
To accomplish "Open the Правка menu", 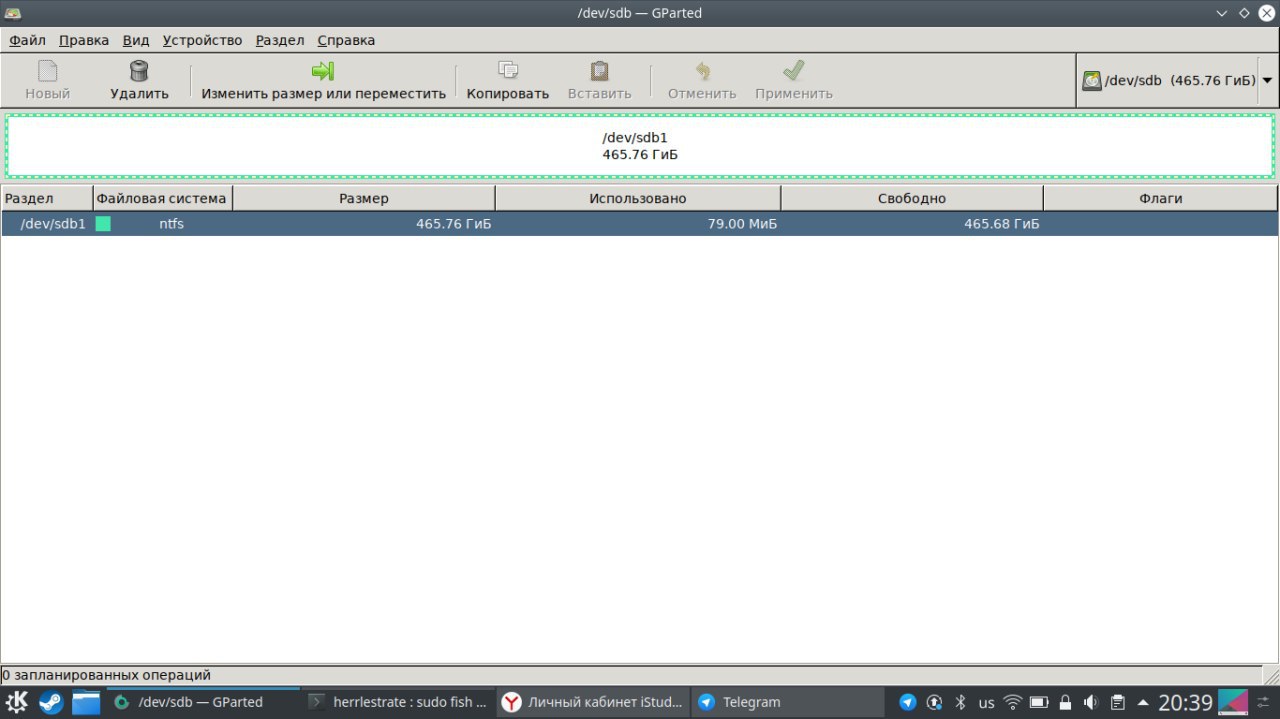I will [x=84, y=40].
